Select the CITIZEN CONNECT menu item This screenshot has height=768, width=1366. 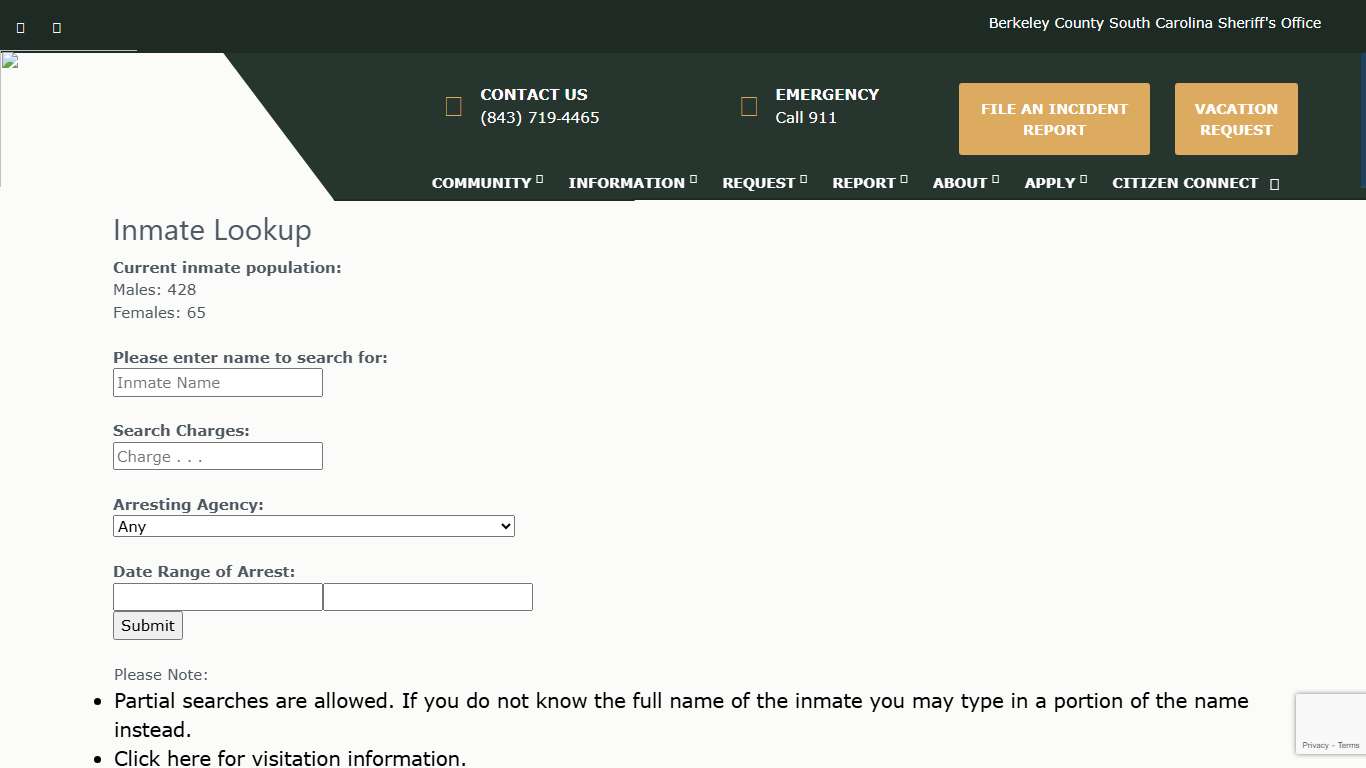[1185, 184]
